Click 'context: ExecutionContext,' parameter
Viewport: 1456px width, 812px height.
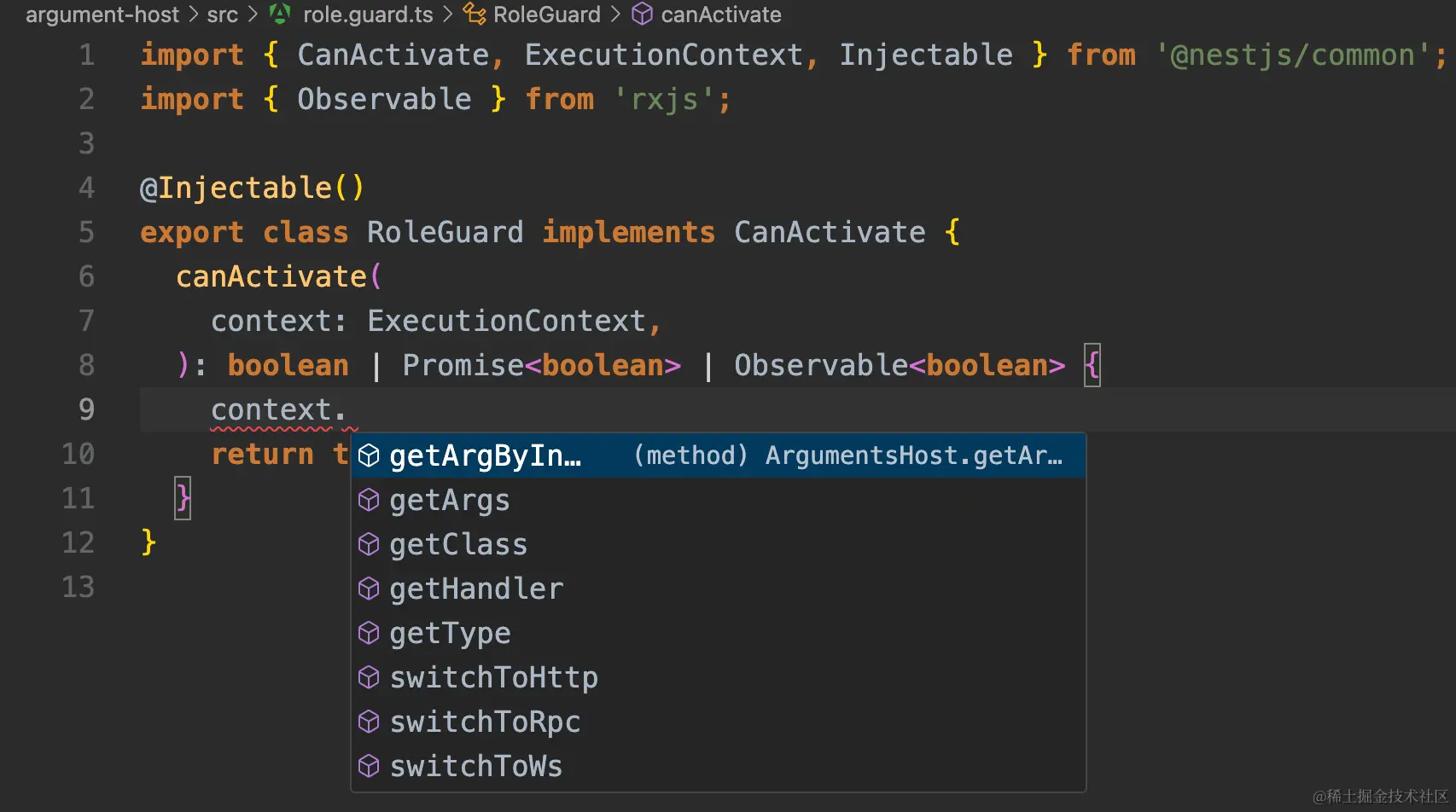436,322
